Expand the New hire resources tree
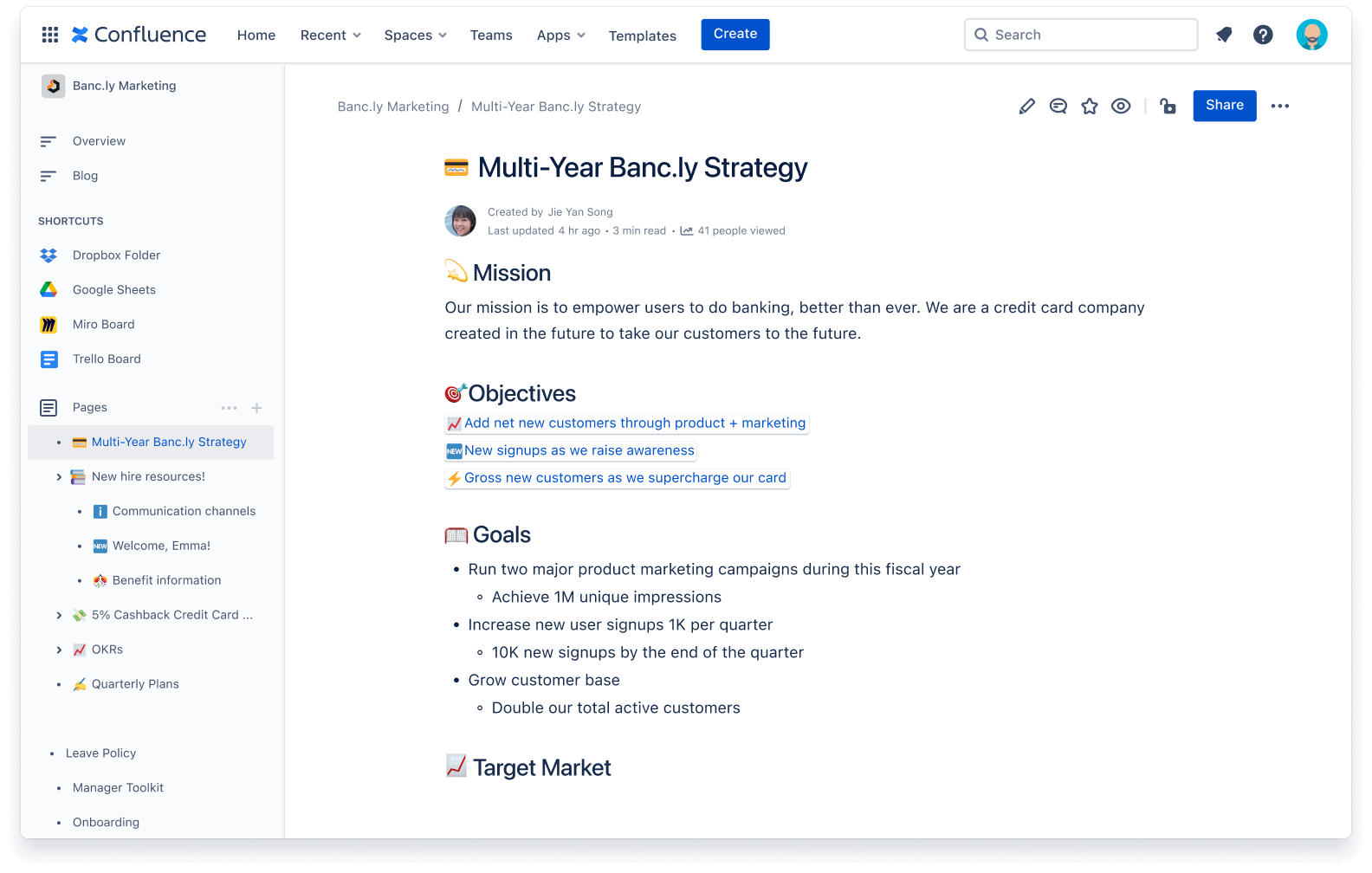 (59, 477)
